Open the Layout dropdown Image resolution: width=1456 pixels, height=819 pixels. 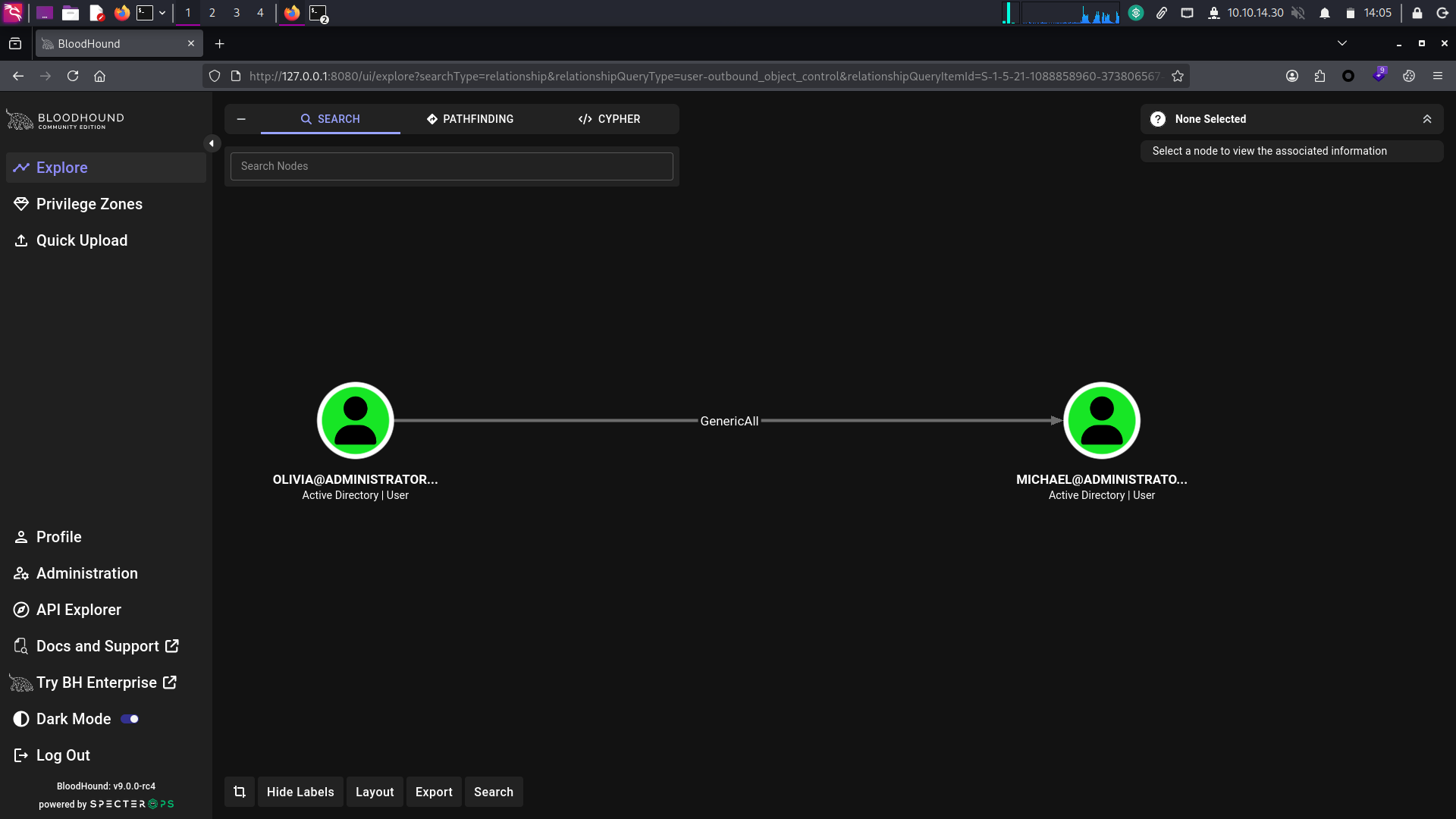tap(375, 792)
